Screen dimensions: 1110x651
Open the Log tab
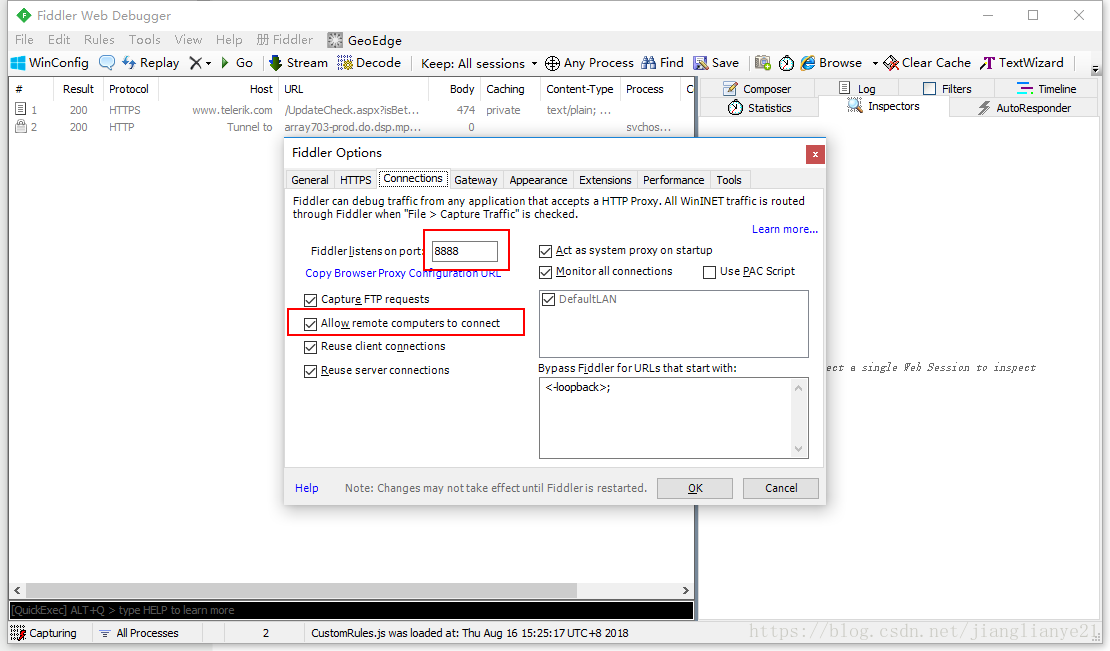point(857,88)
